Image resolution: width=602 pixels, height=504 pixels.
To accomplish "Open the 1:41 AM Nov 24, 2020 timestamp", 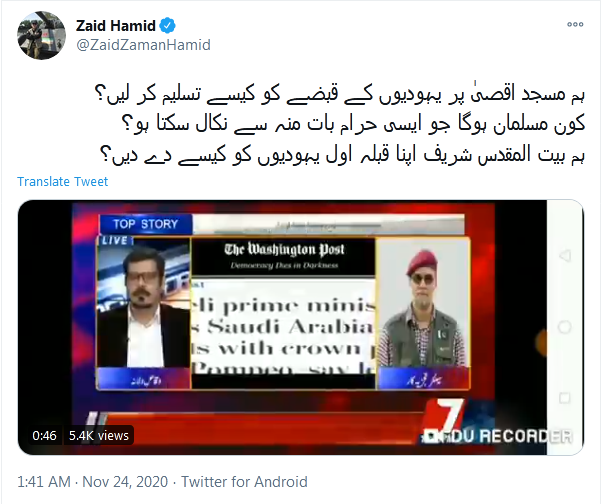I will pos(93,482).
